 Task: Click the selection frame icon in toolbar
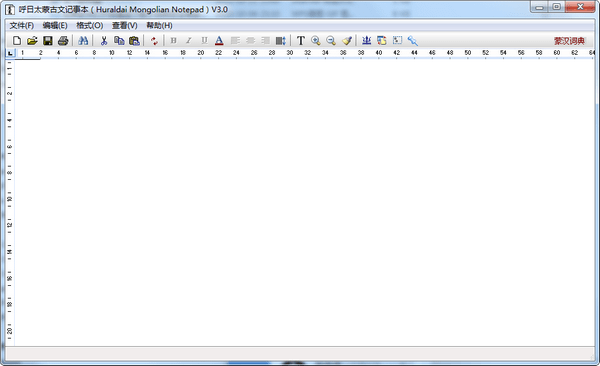coord(397,41)
